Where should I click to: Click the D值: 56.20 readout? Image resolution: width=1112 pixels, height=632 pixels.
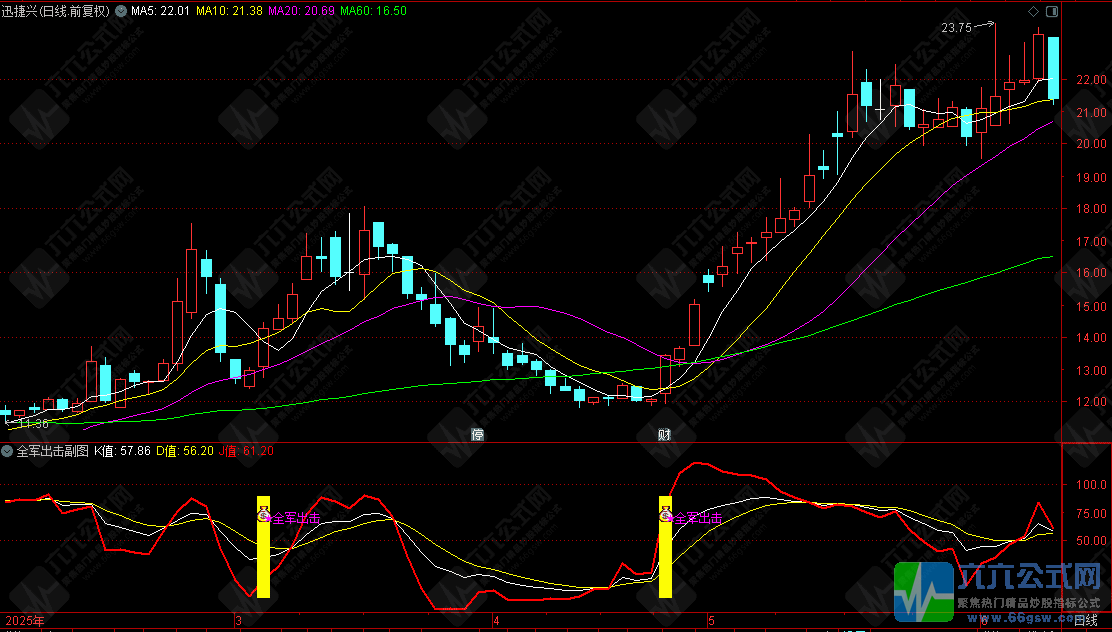click(184, 451)
